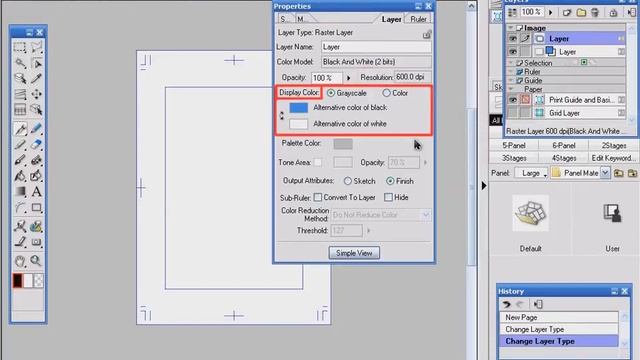Select the Fill bucket tool
640x360 pixels.
click(20, 176)
